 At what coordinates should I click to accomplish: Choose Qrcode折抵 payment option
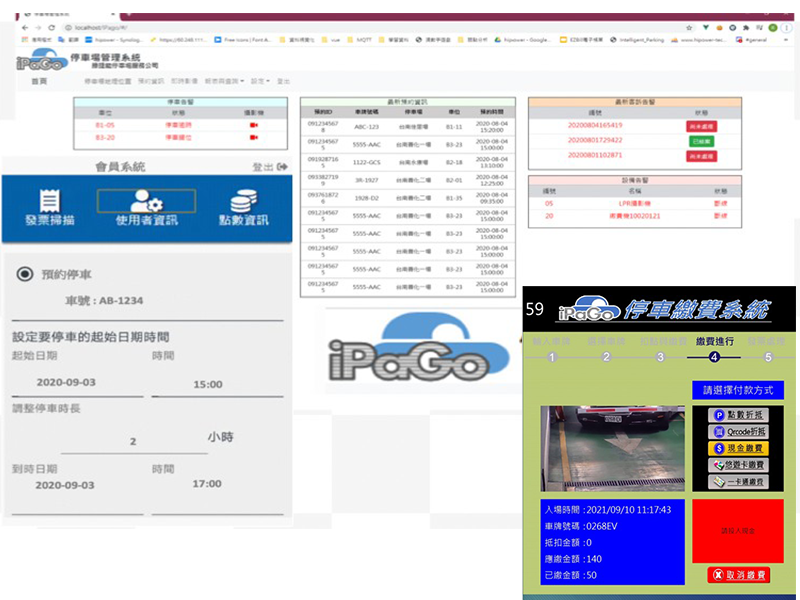click(x=737, y=432)
